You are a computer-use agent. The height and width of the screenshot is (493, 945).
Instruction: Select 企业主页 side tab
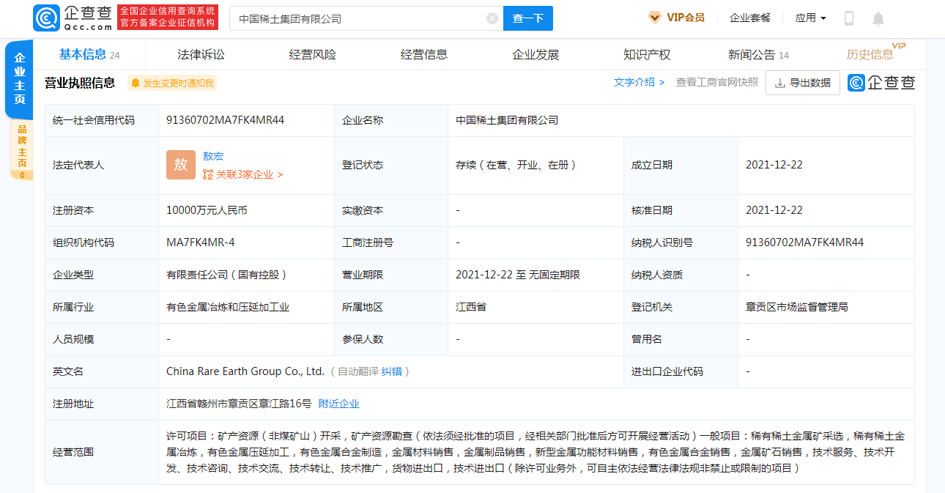[x=19, y=78]
